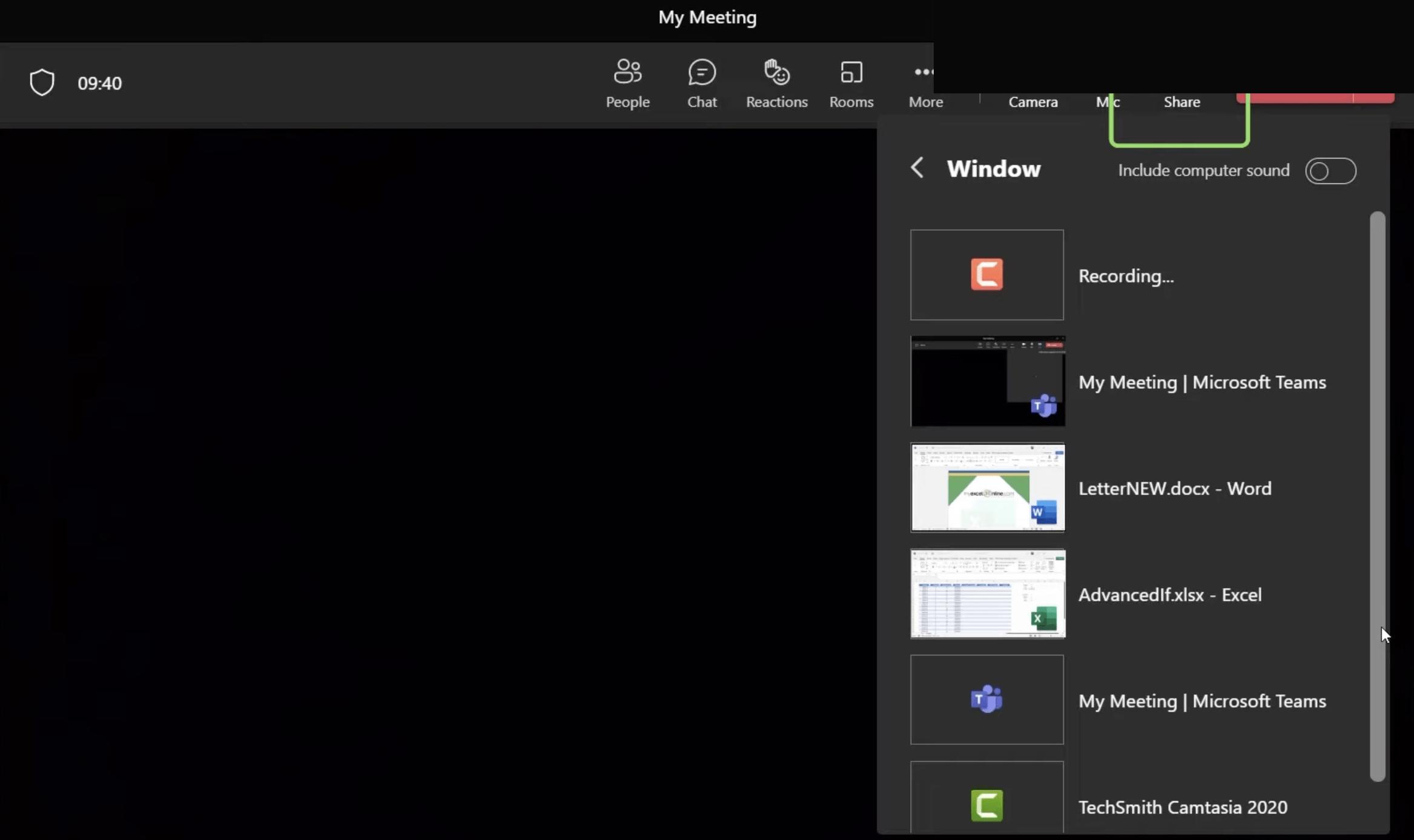This screenshot has height=840, width=1414.
Task: Open the meeting Chat
Action: pyautogui.click(x=702, y=84)
